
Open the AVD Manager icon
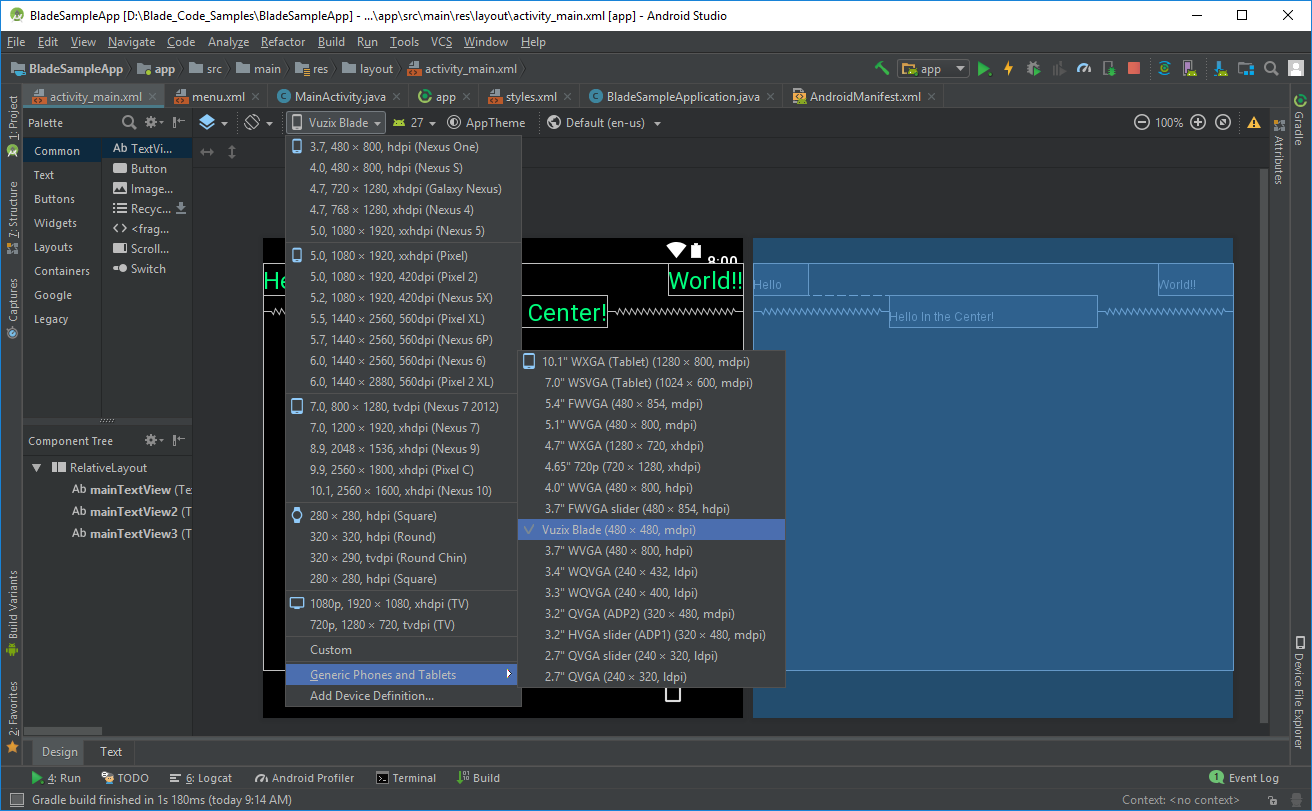click(x=1189, y=69)
